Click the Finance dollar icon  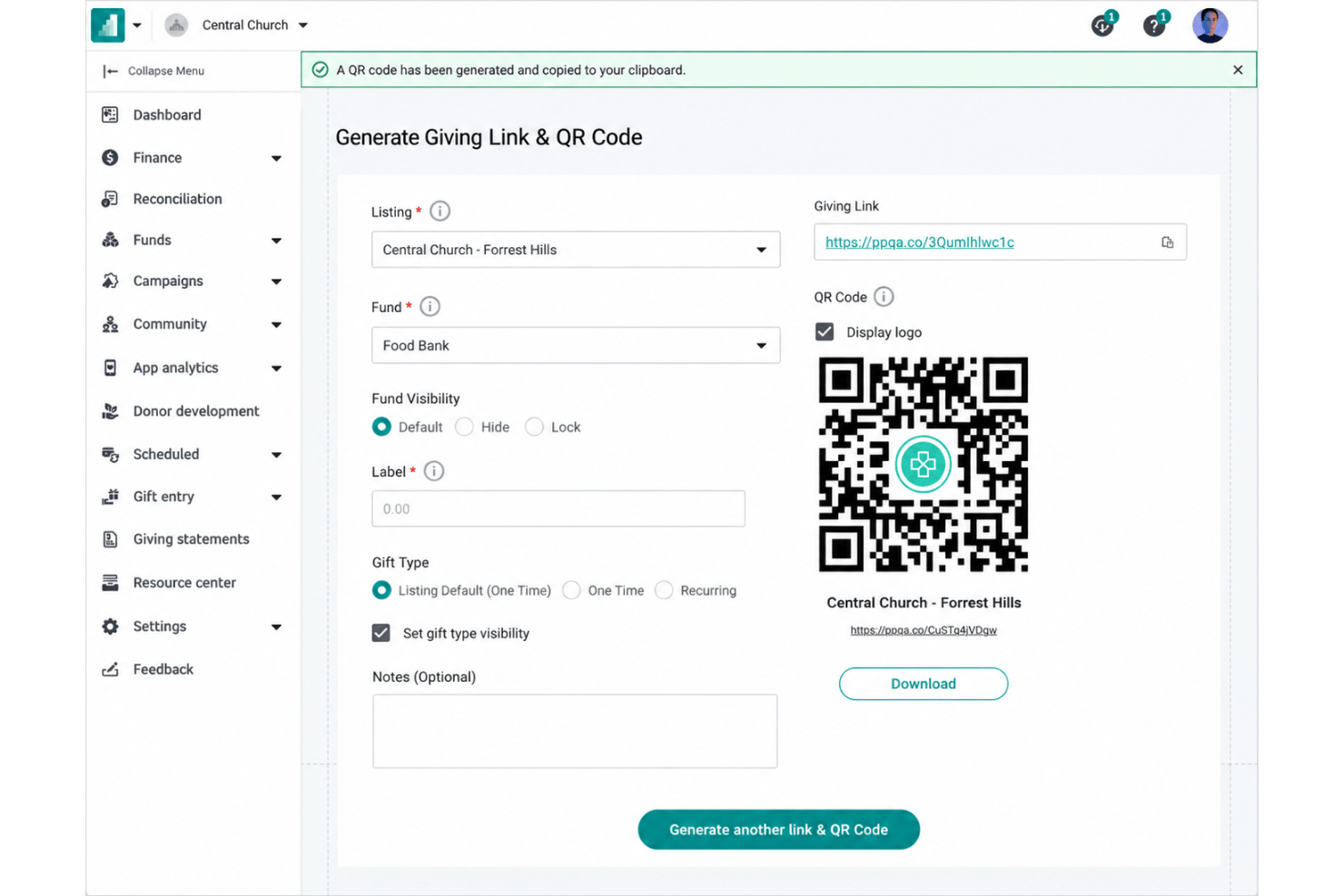(110, 158)
